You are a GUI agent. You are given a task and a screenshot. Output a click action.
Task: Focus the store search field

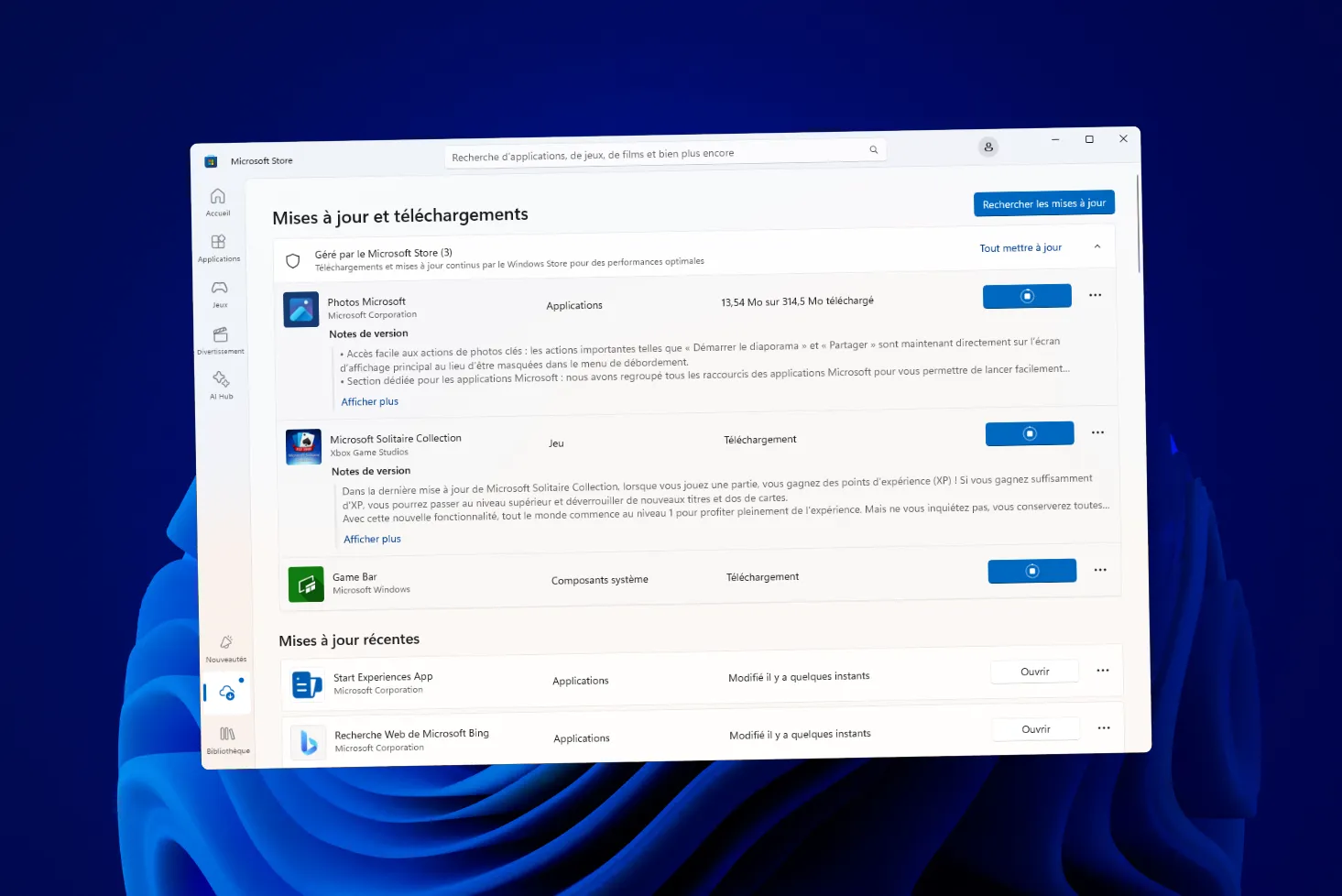click(x=665, y=154)
